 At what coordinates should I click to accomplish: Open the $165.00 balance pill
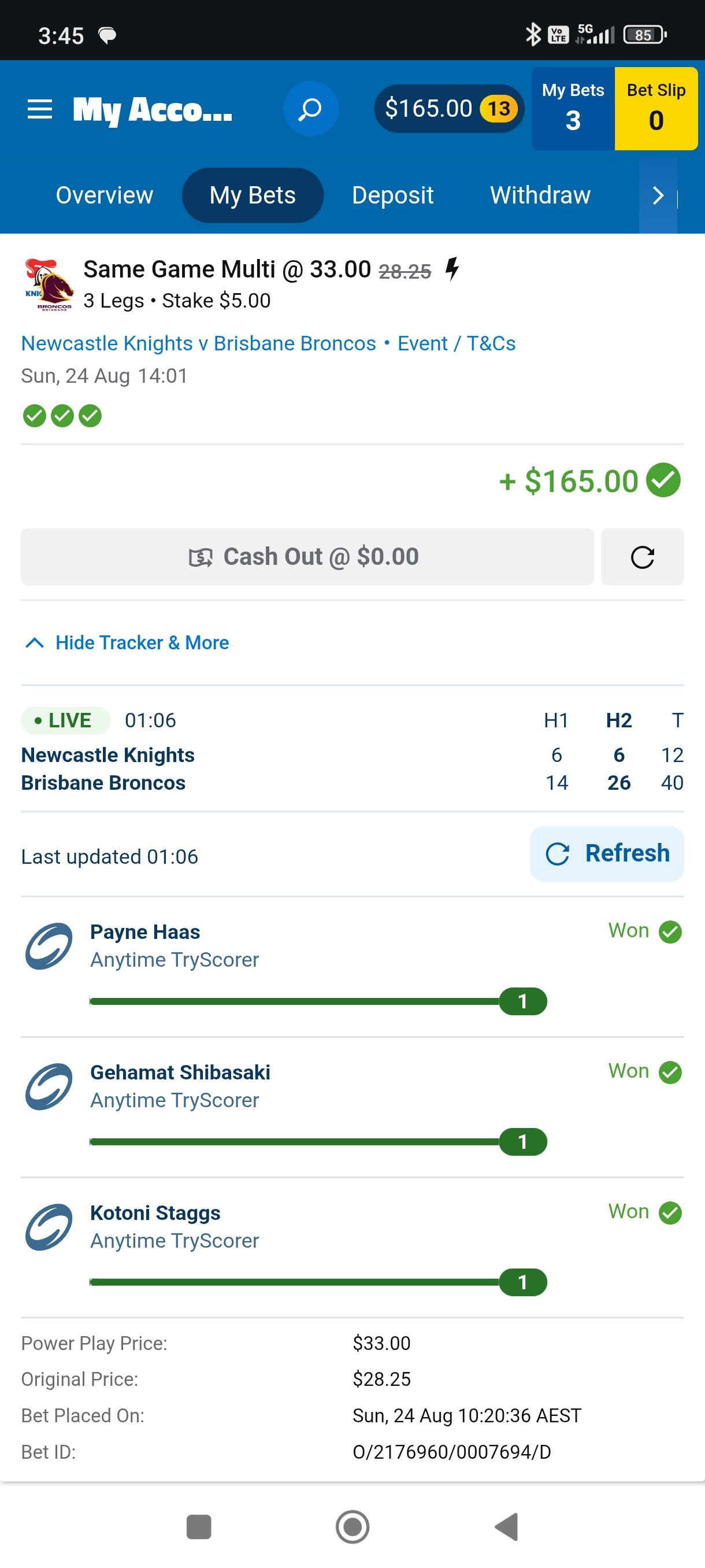pos(449,109)
